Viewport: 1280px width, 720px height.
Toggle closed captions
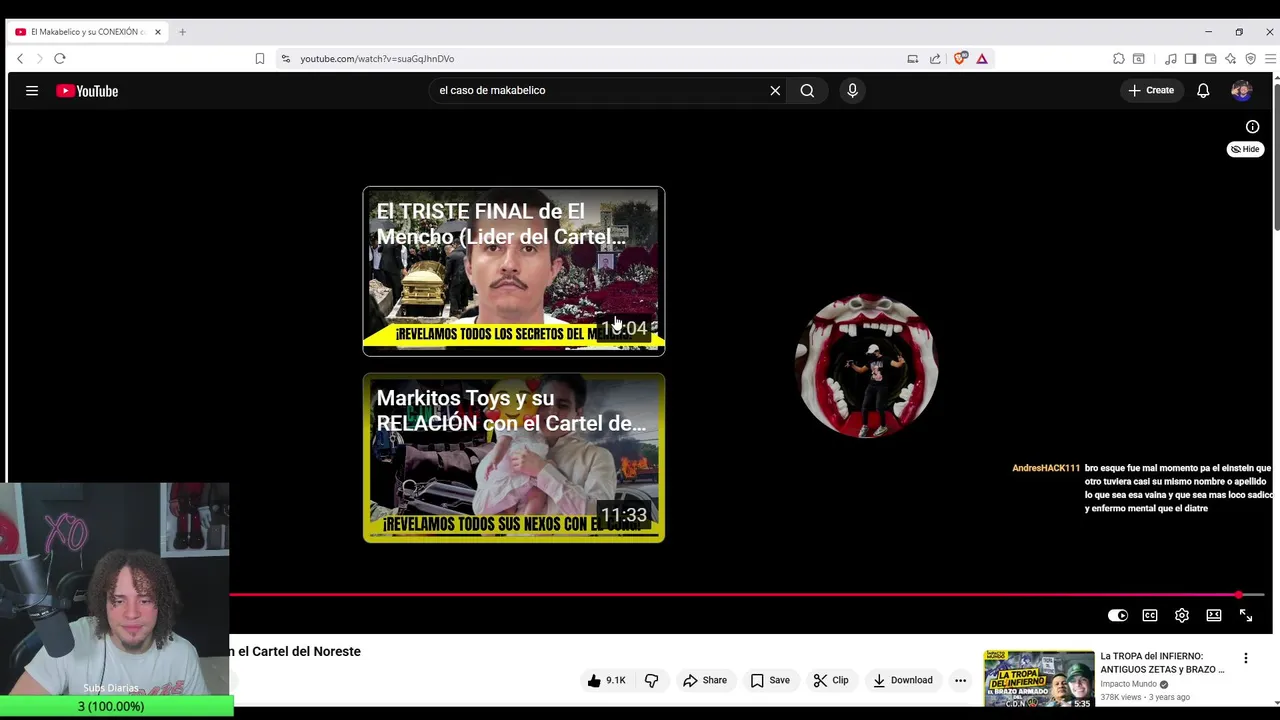tap(1150, 615)
